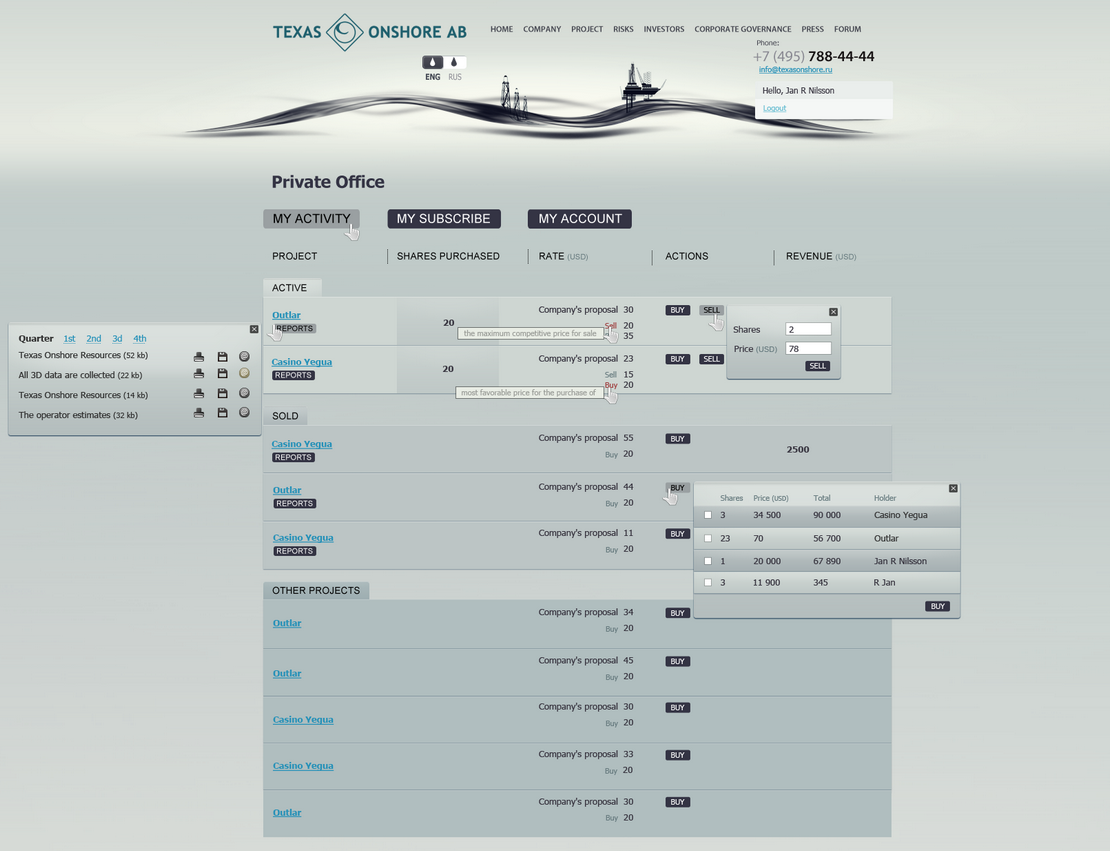Open the Investors menu item
Screen dimensions: 1110x851
(x=664, y=29)
